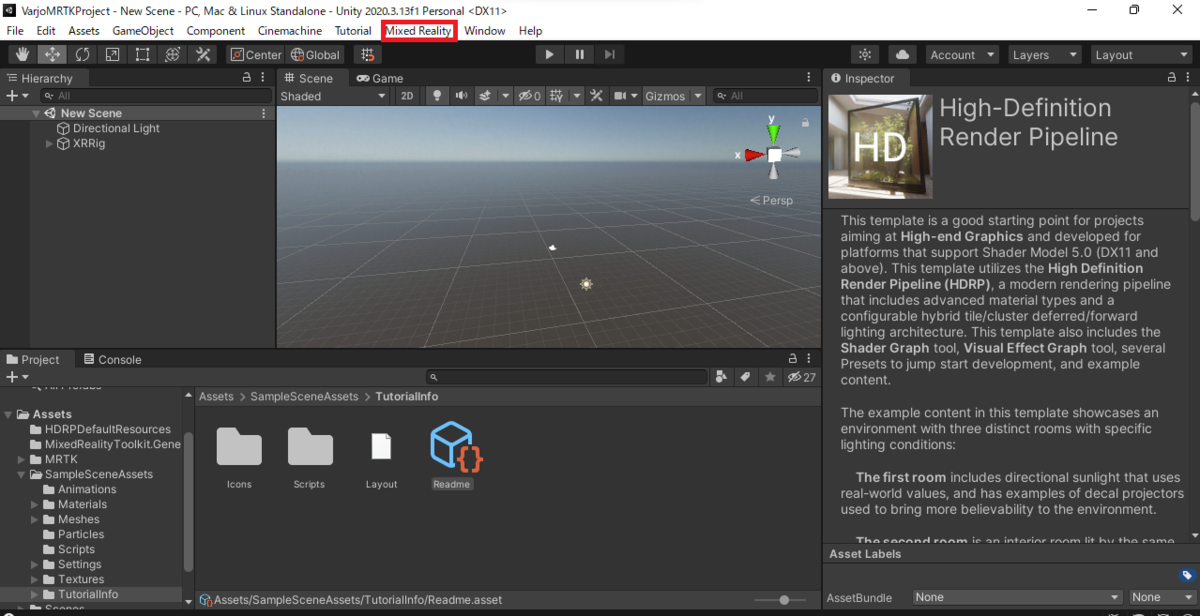The width and height of the screenshot is (1200, 616).
Task: Open the Search by Type filter
Action: (x=721, y=377)
